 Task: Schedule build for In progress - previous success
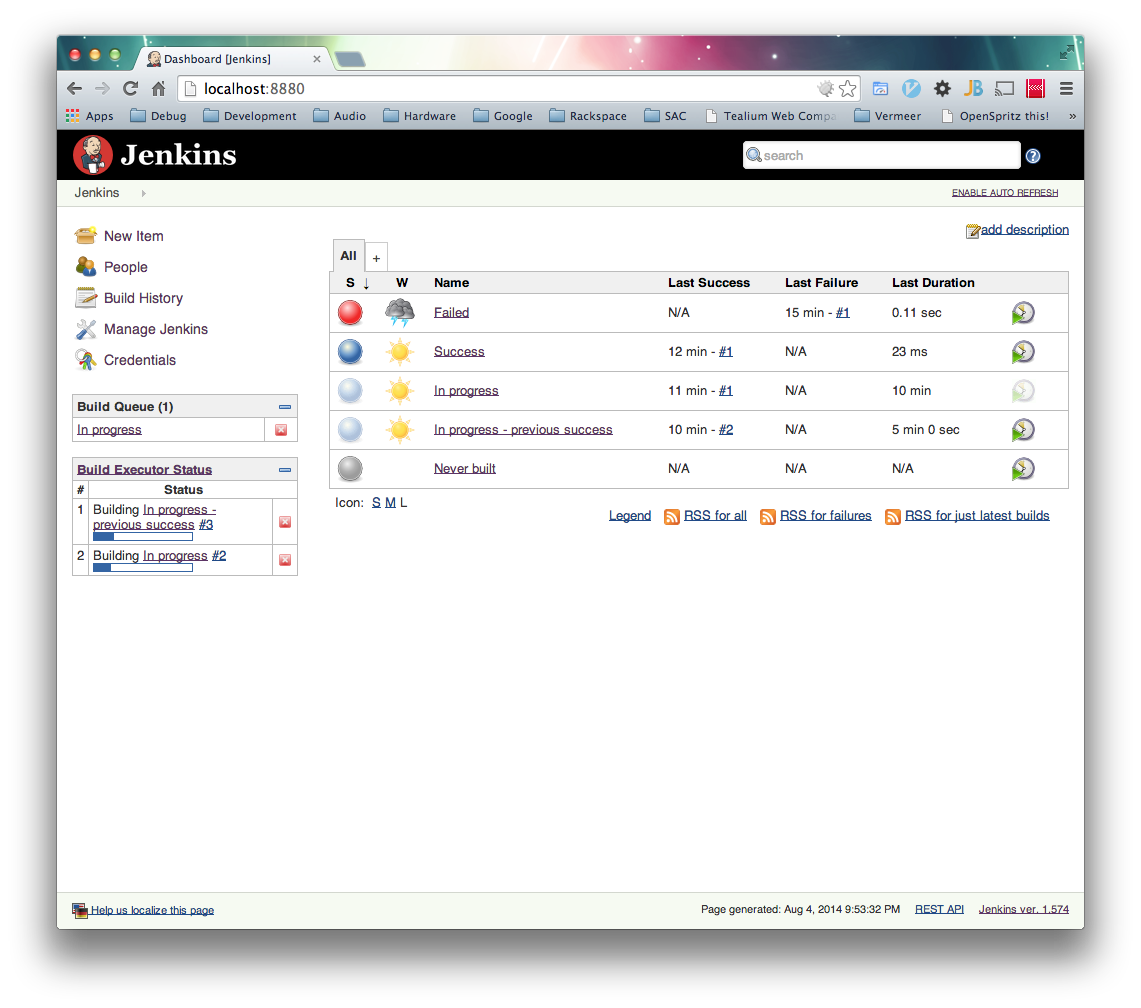tap(1022, 430)
